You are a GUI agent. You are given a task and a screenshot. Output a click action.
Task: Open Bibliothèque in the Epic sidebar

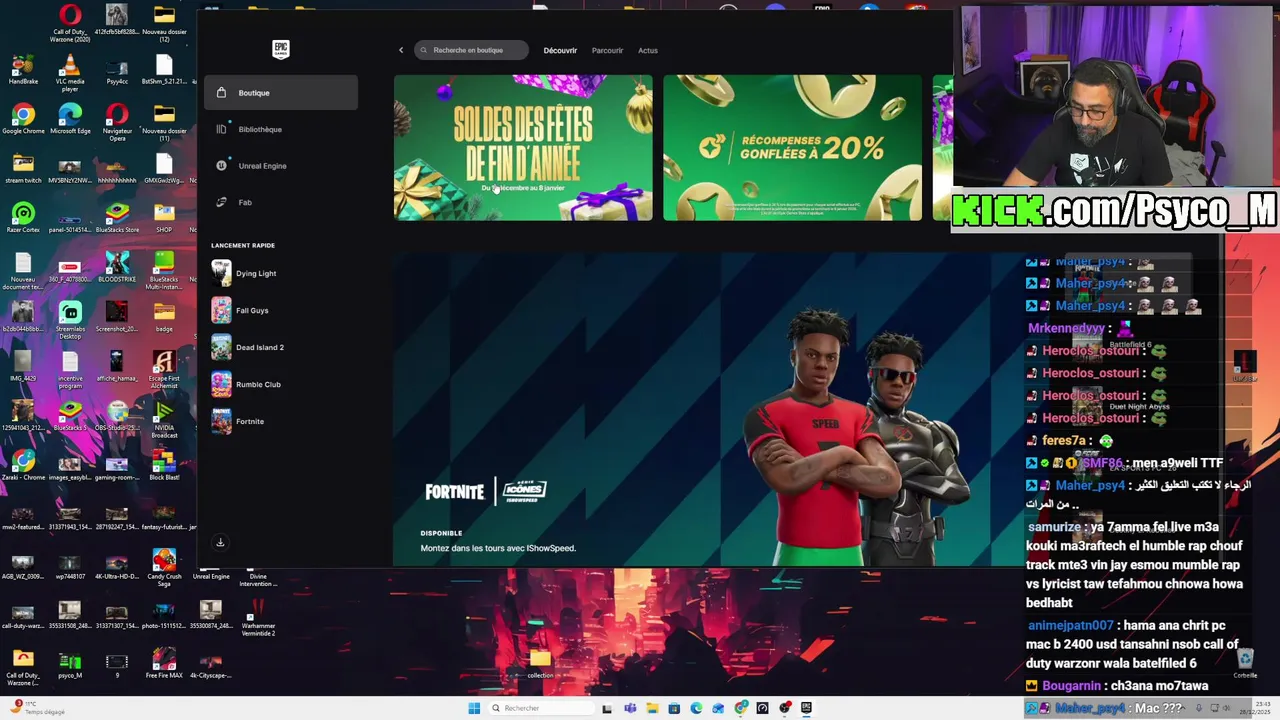click(x=281, y=129)
